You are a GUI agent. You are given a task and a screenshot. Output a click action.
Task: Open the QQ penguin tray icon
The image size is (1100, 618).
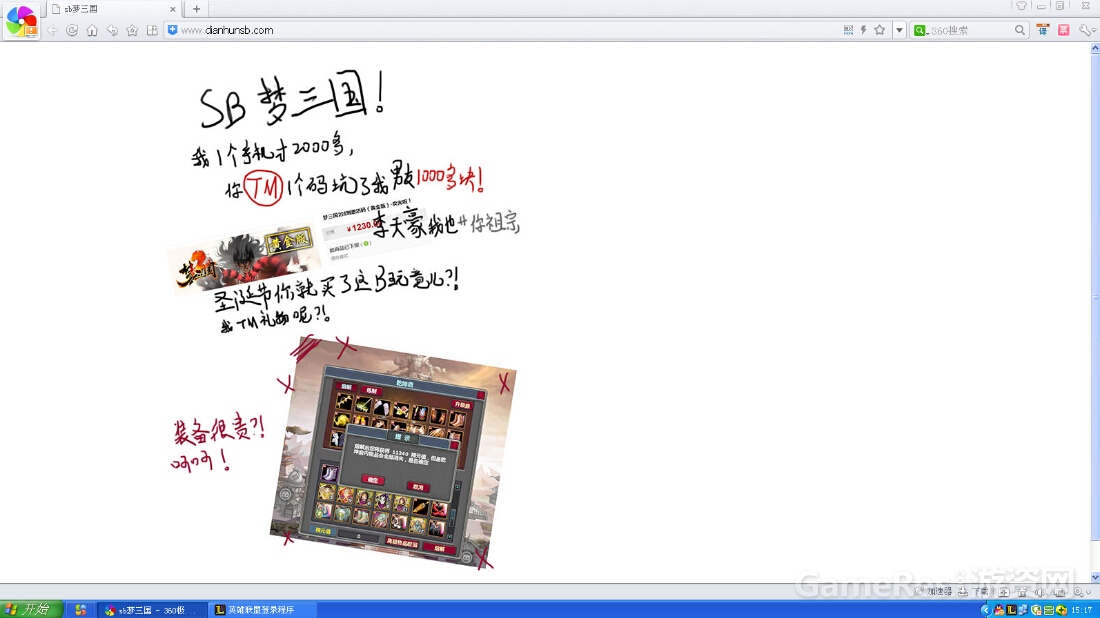pos(999,610)
